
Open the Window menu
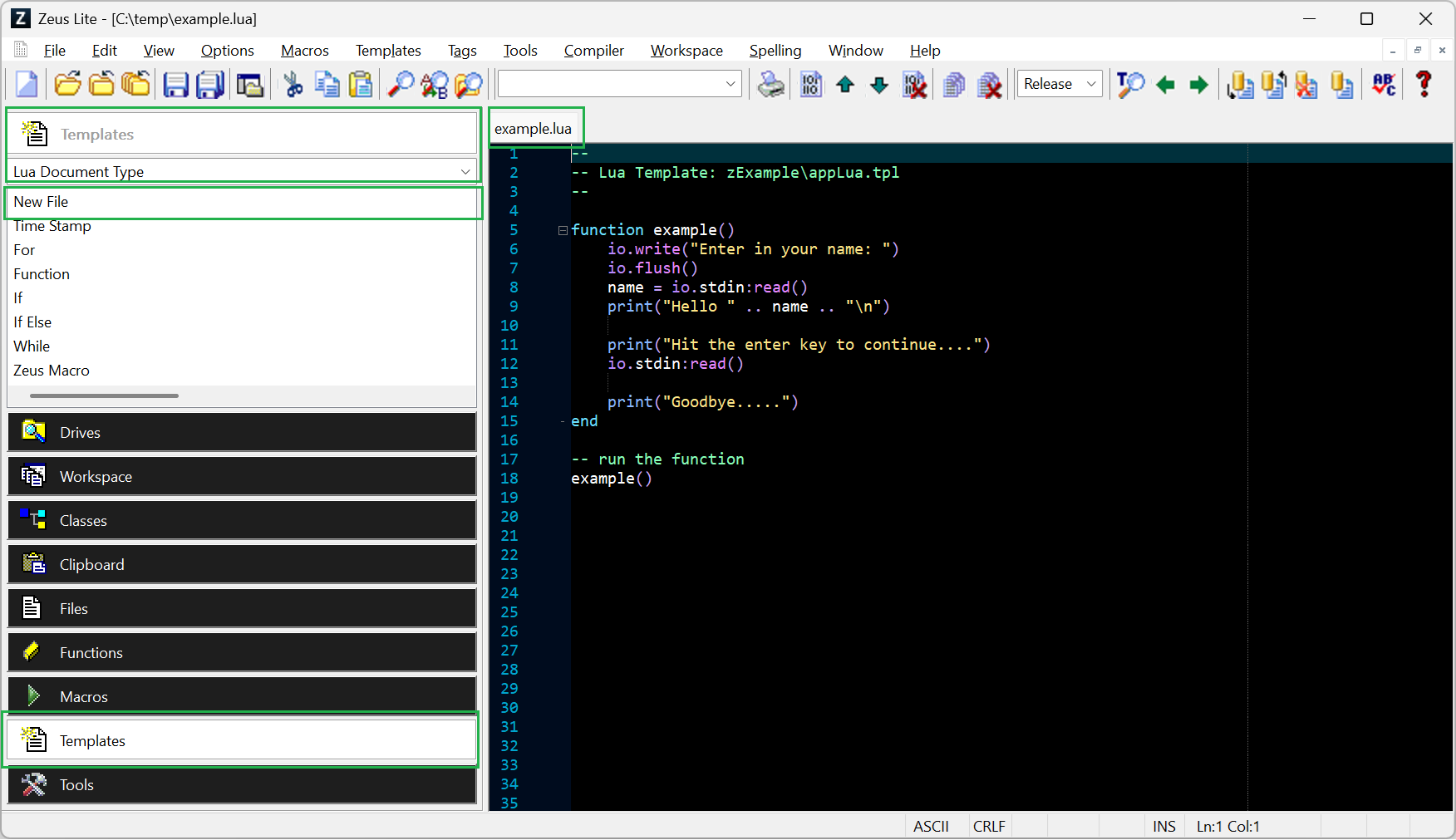pos(855,51)
